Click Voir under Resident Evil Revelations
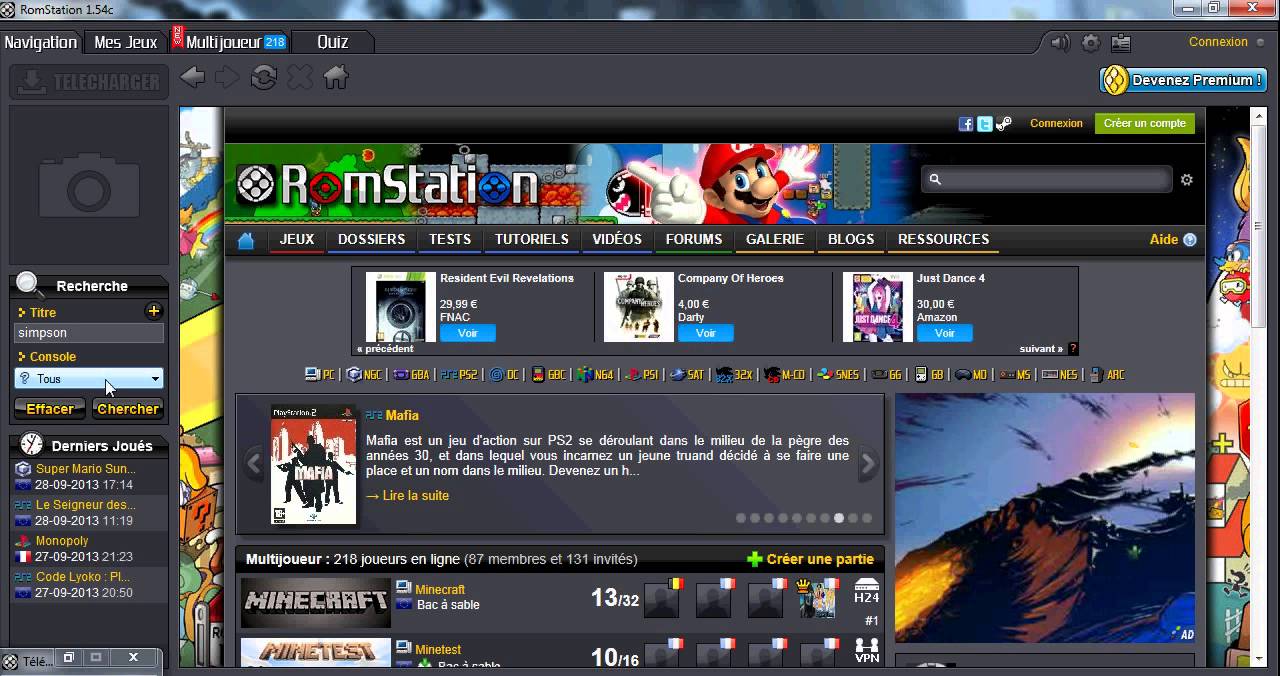1280x676 pixels. (x=468, y=333)
